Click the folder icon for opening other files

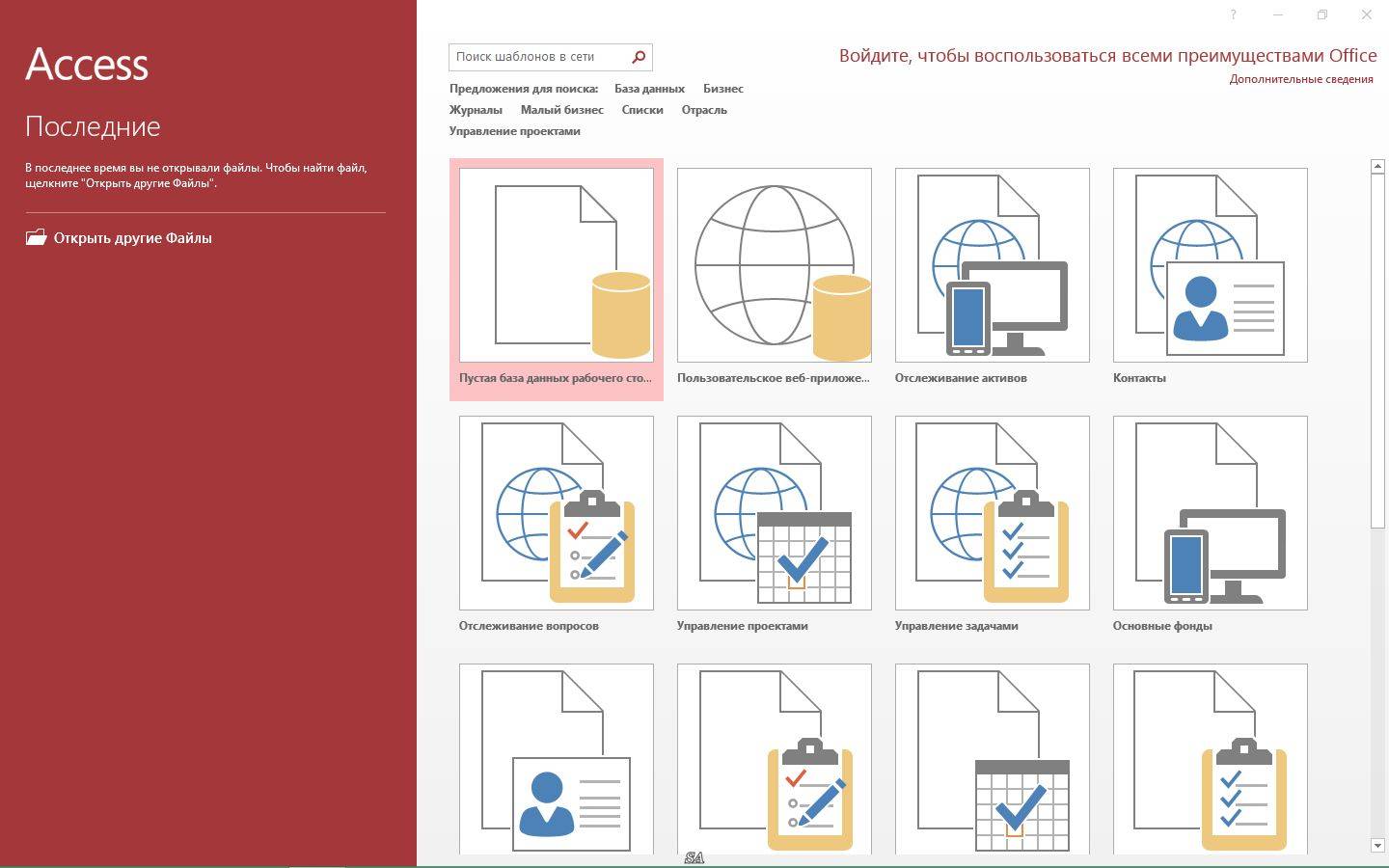pyautogui.click(x=36, y=237)
